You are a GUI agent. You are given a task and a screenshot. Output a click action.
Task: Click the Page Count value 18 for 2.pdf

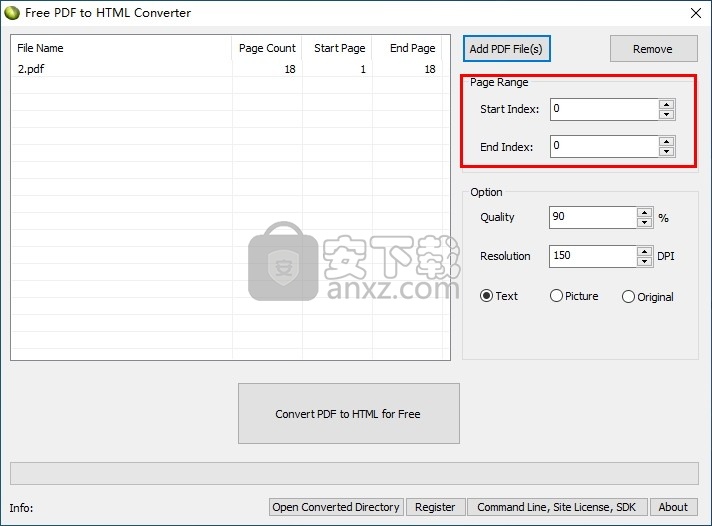pos(290,69)
